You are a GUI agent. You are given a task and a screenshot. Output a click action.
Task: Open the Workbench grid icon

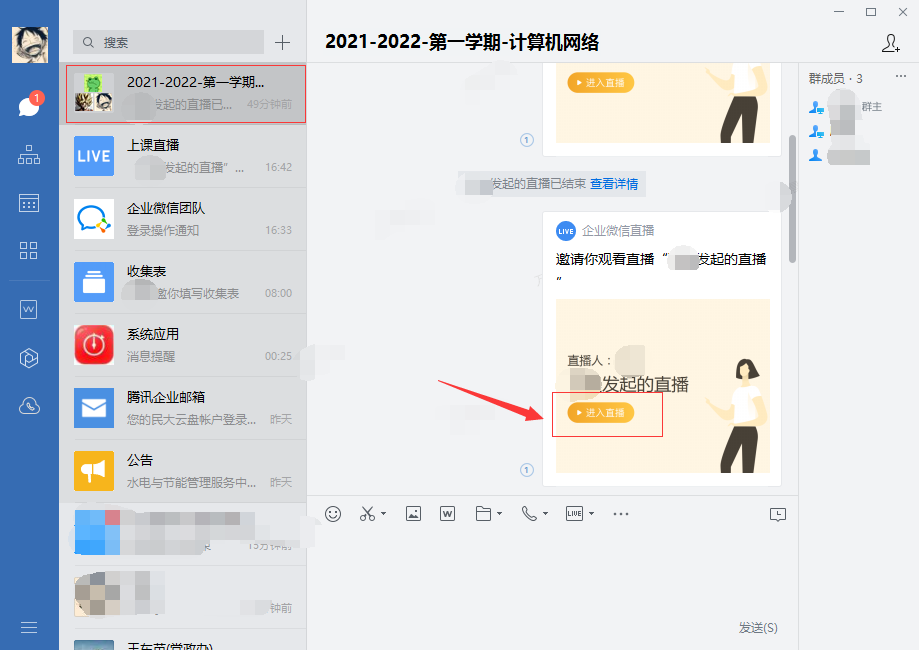pyautogui.click(x=28, y=251)
